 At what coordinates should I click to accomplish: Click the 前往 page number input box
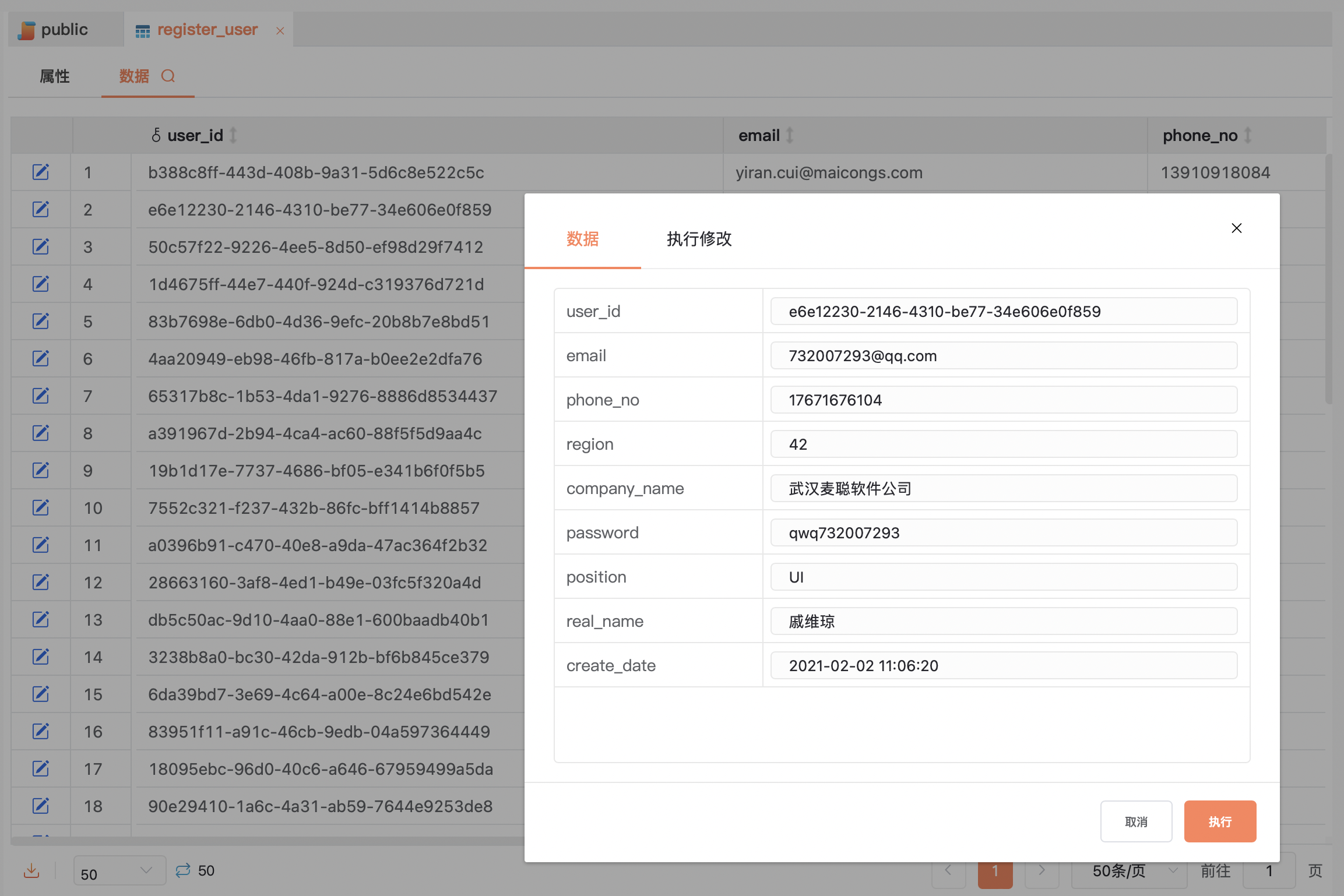coord(1269,871)
